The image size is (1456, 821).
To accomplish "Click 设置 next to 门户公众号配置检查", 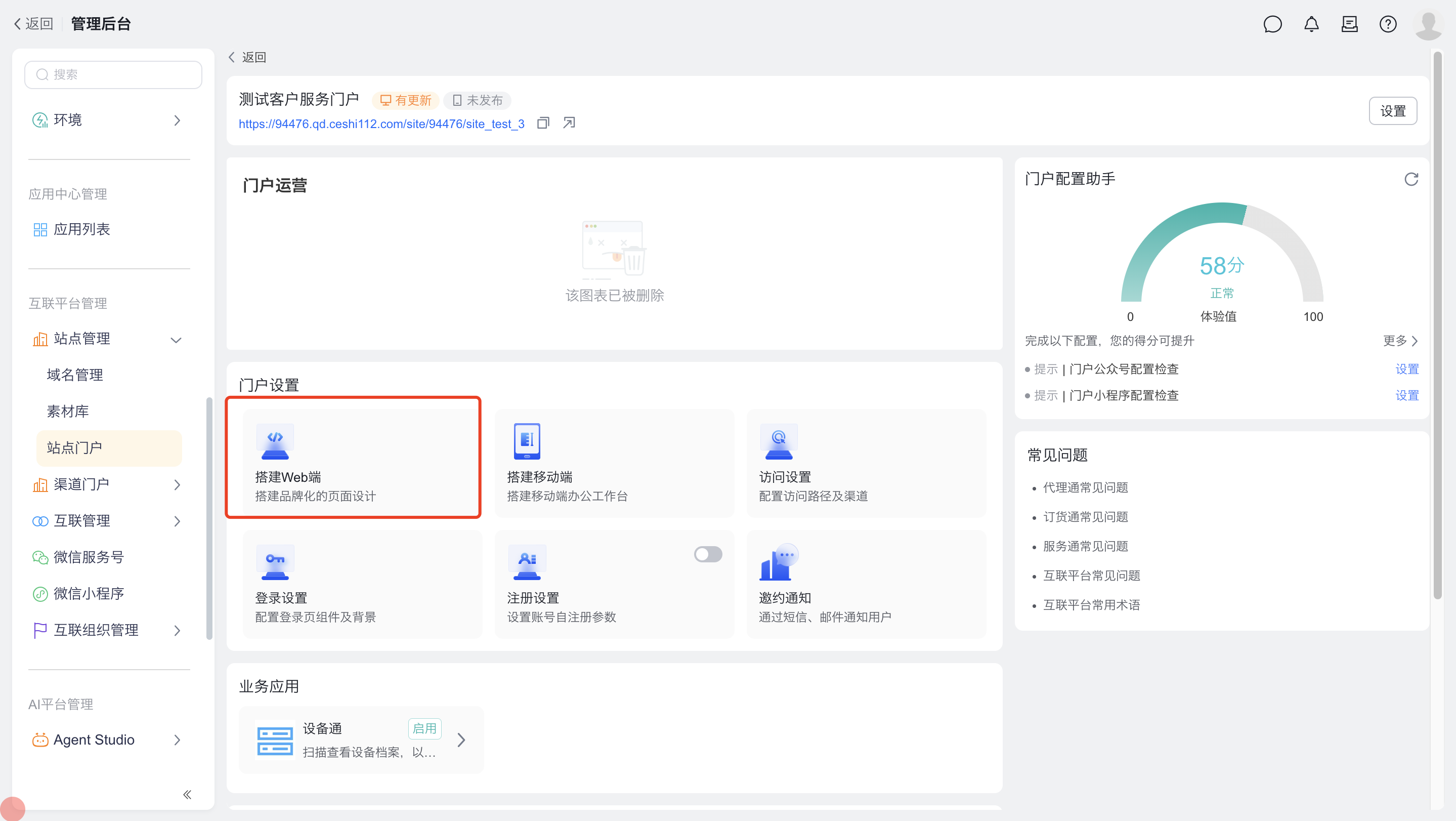I will [1406, 369].
